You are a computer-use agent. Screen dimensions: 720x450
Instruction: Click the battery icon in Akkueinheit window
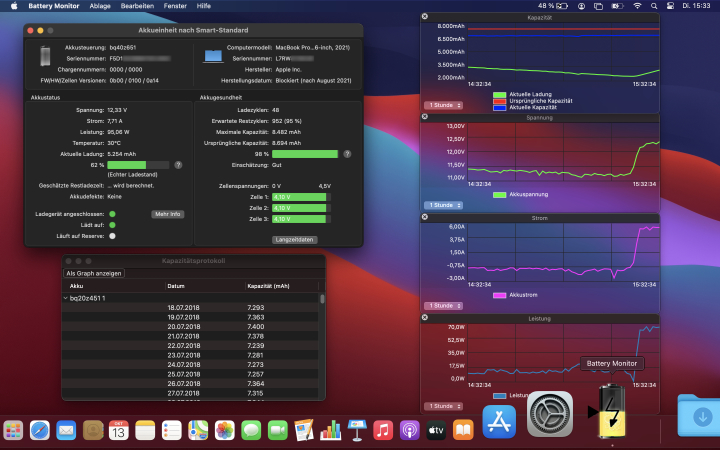point(45,56)
